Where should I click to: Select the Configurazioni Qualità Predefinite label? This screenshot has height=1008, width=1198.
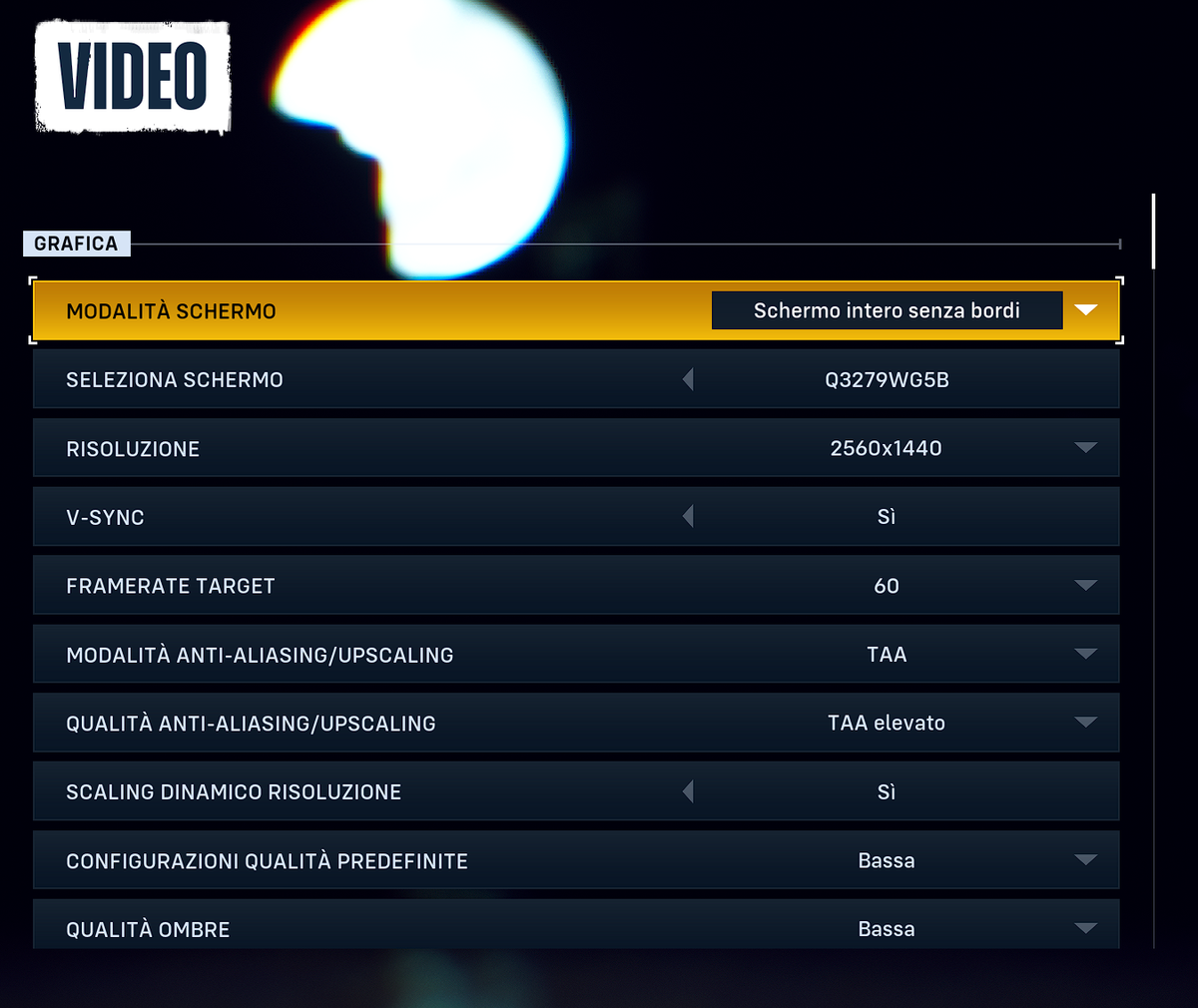(x=267, y=861)
